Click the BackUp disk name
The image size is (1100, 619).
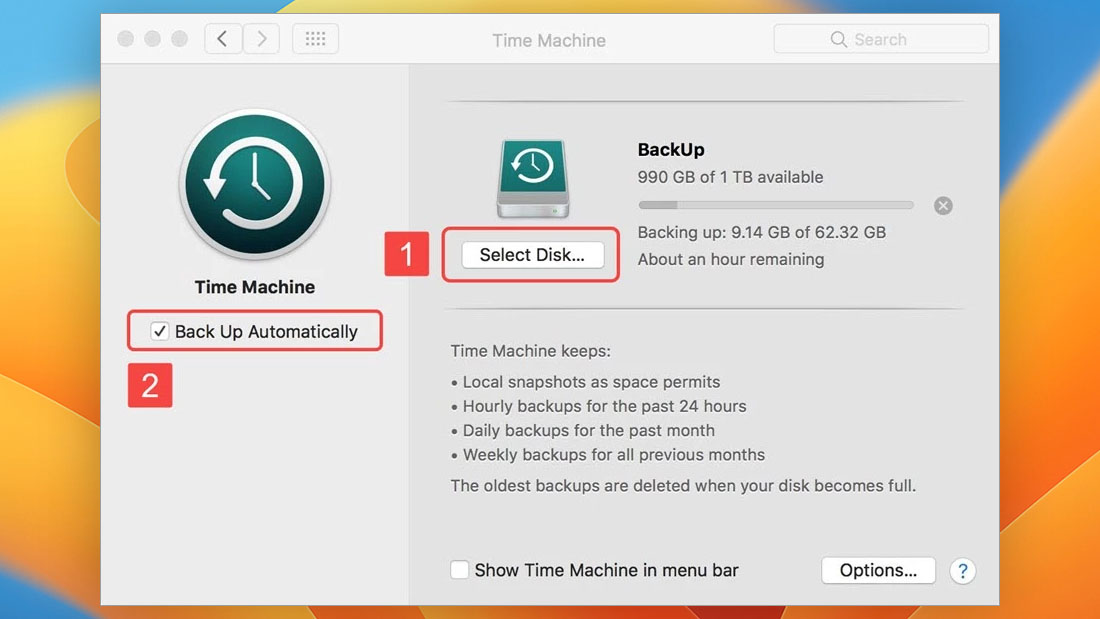671,149
